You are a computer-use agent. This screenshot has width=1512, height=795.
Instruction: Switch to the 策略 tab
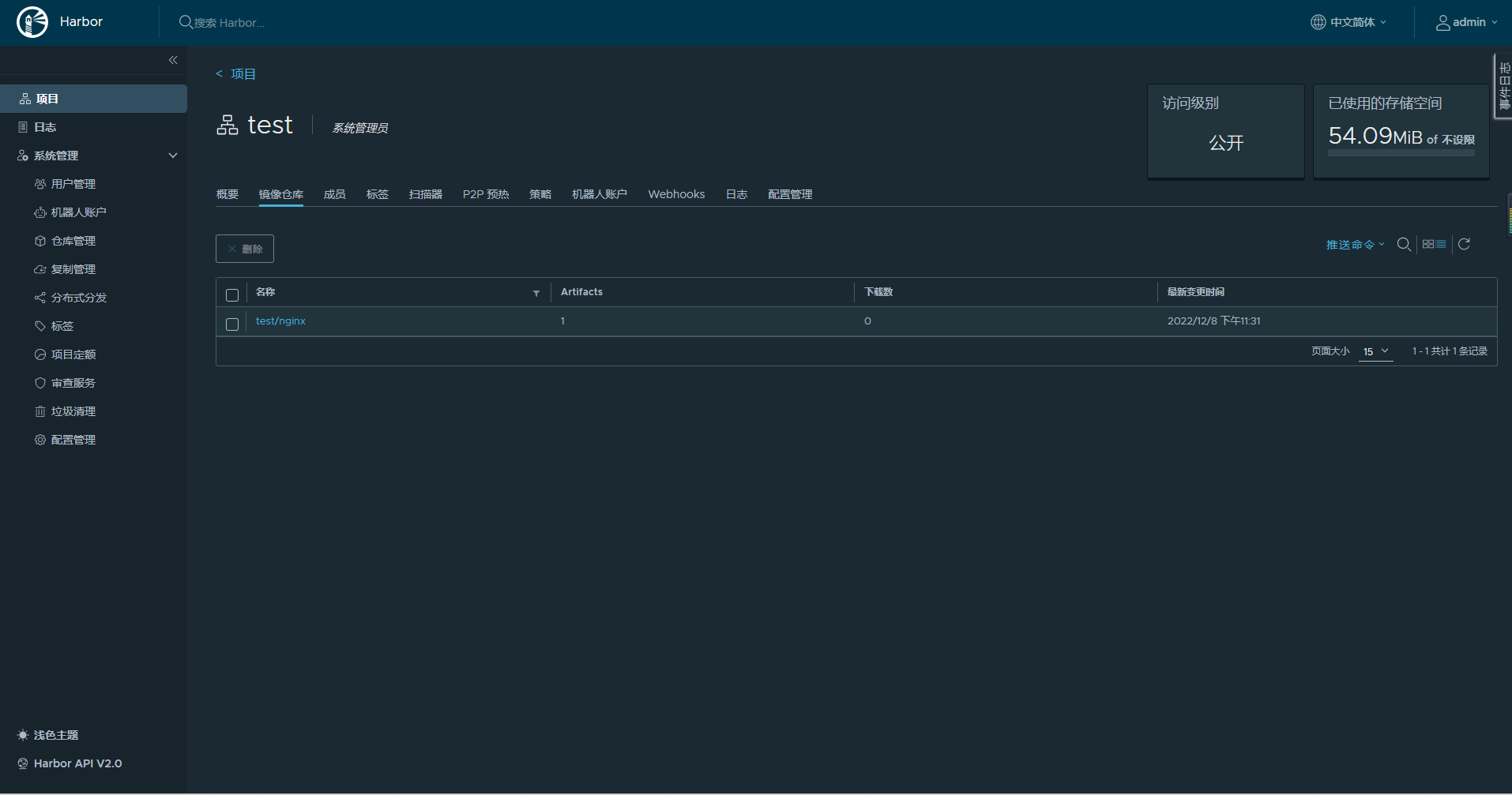[540, 194]
